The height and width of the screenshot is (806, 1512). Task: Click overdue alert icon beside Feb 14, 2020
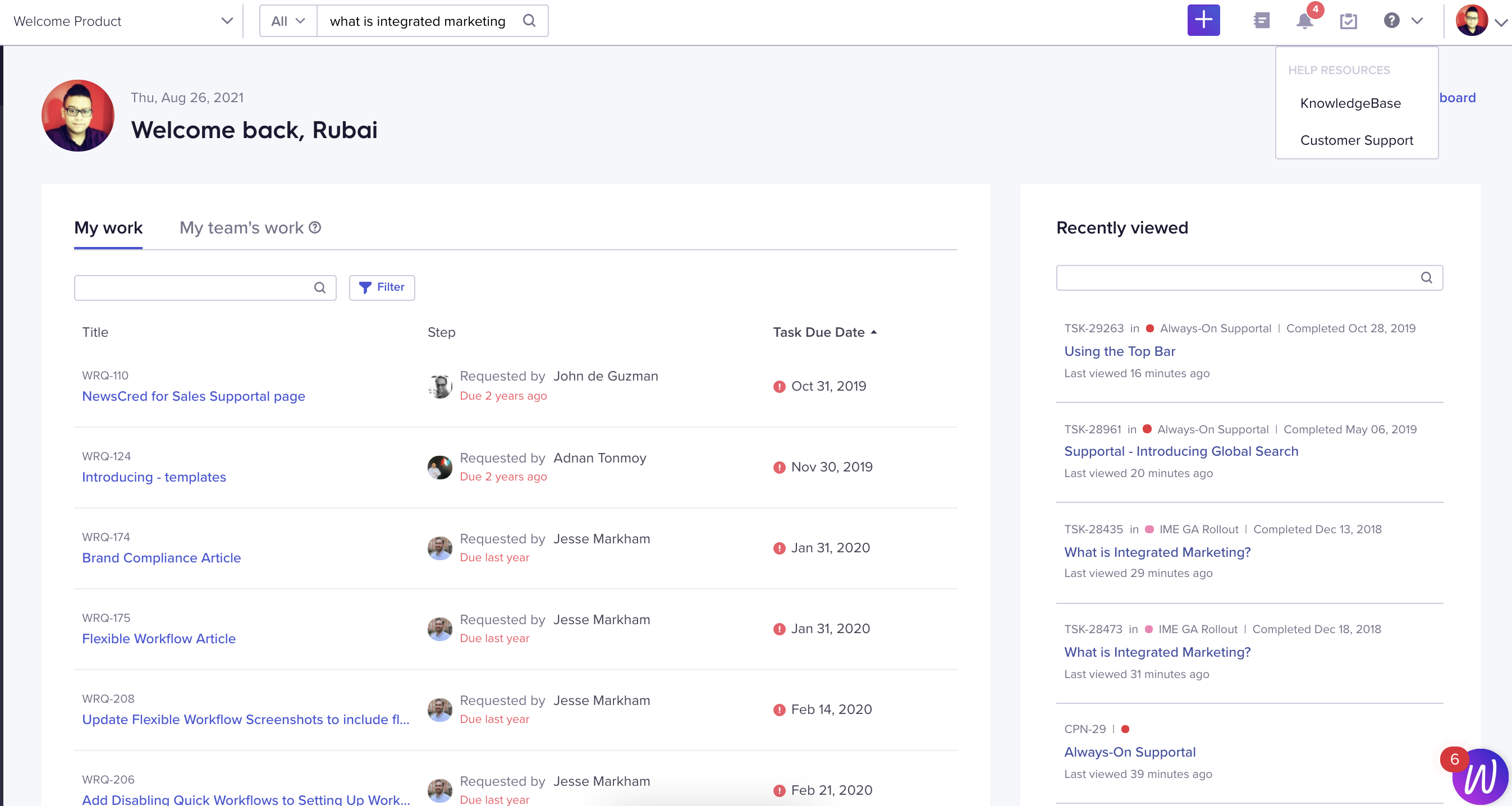tap(779, 711)
